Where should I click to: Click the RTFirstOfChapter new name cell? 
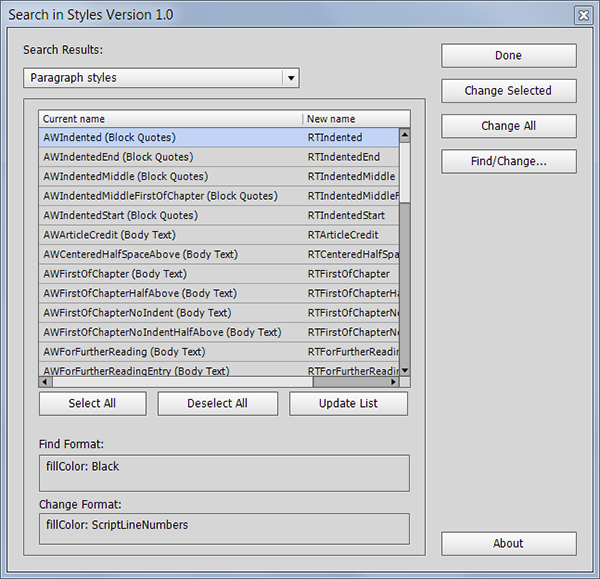pos(349,274)
